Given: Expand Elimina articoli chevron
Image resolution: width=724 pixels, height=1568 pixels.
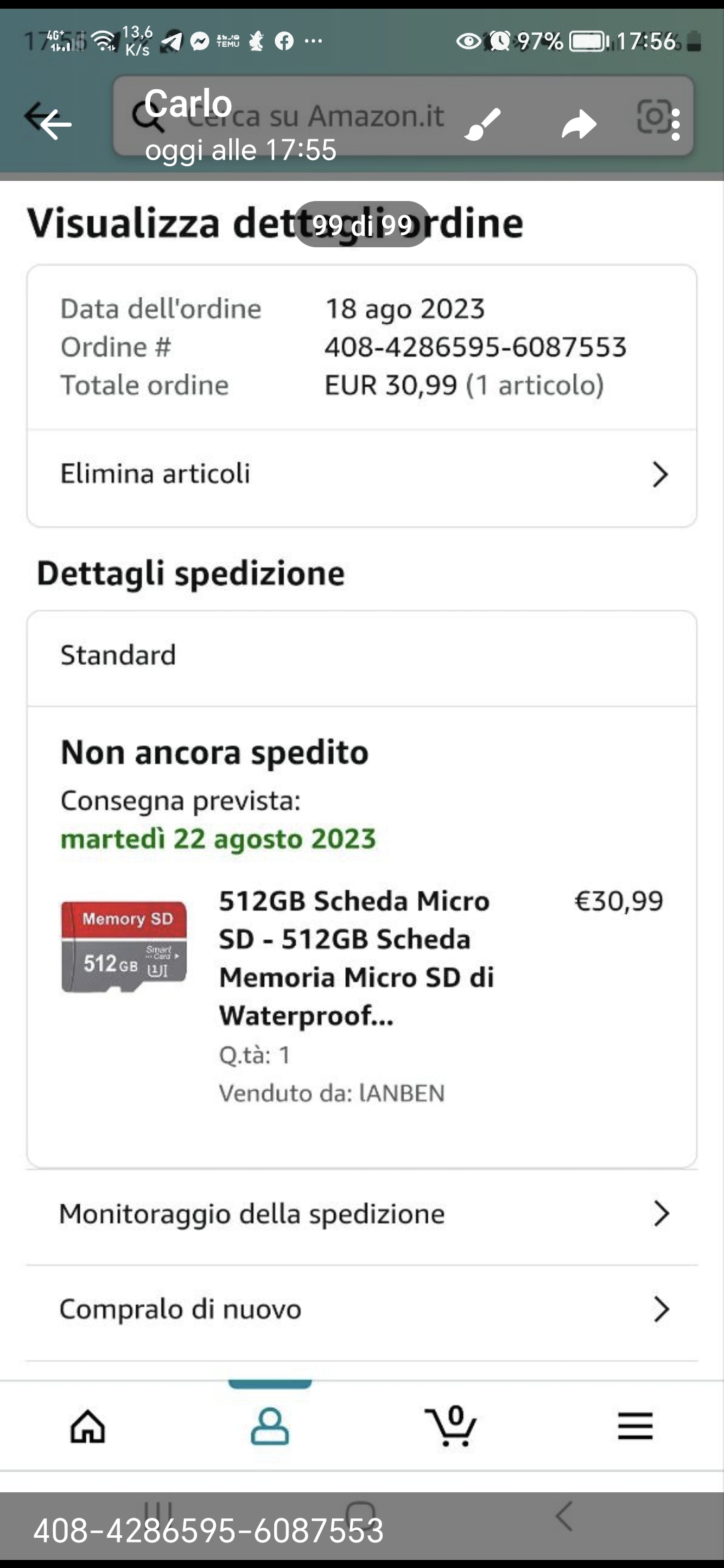Looking at the screenshot, I should pyautogui.click(x=660, y=474).
